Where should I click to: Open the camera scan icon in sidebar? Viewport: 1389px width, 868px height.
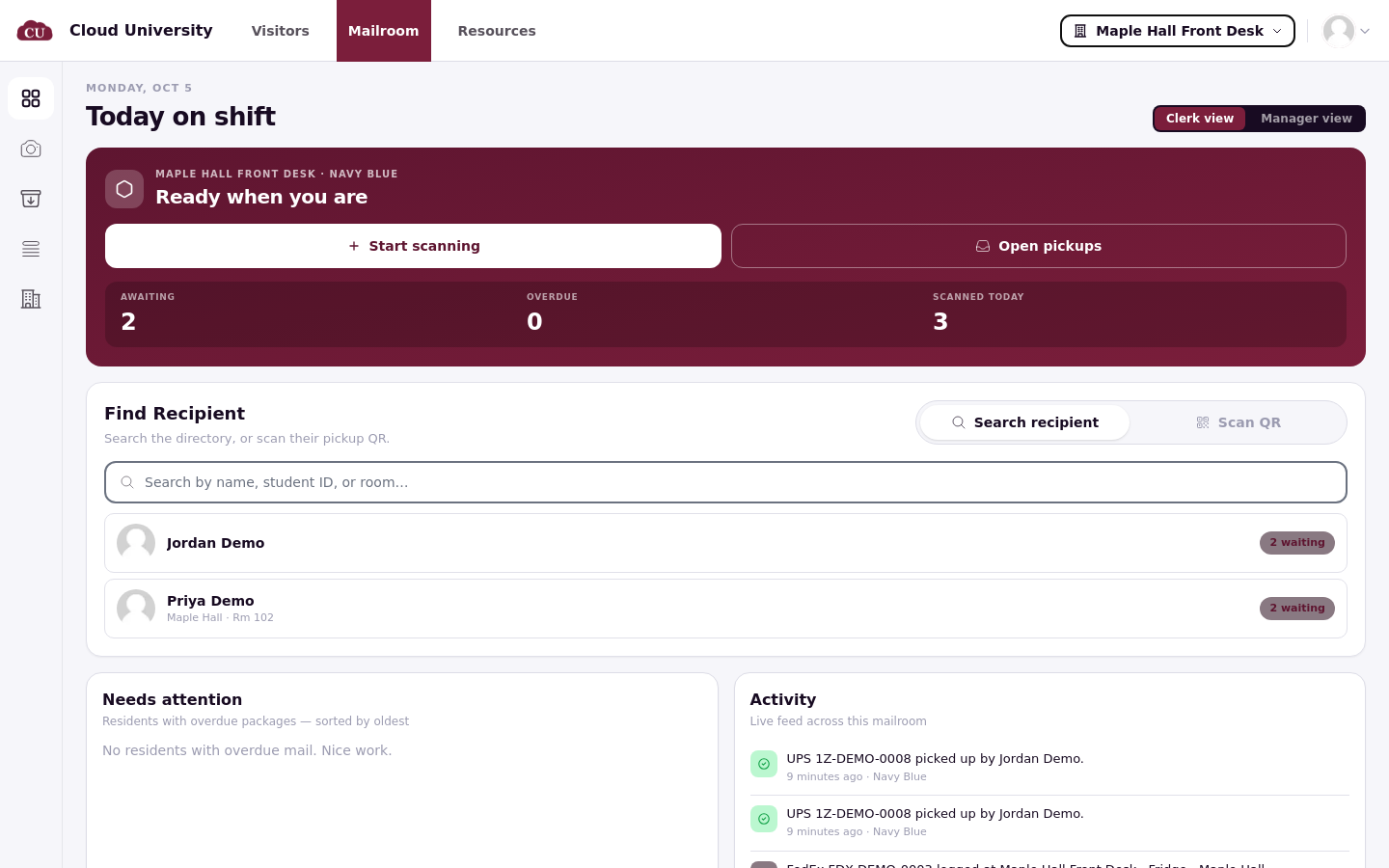[31, 149]
